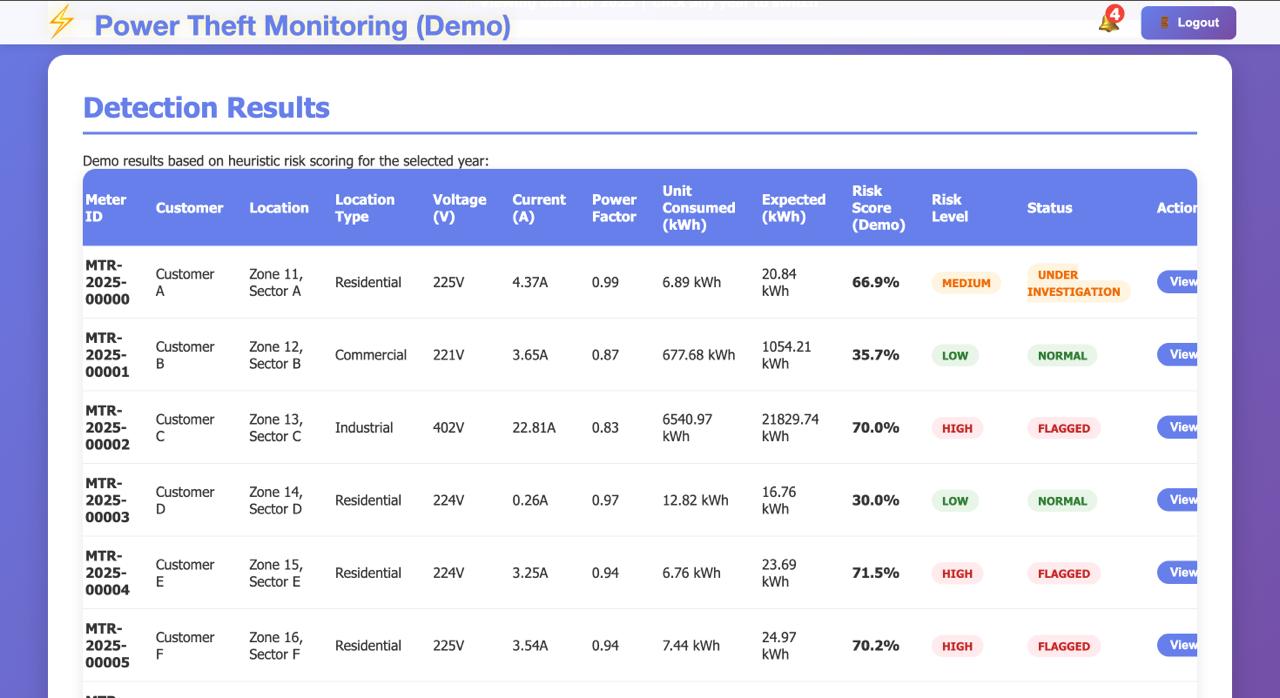
Task: Click the 71.5% risk score cell
Action: [x=875, y=572]
